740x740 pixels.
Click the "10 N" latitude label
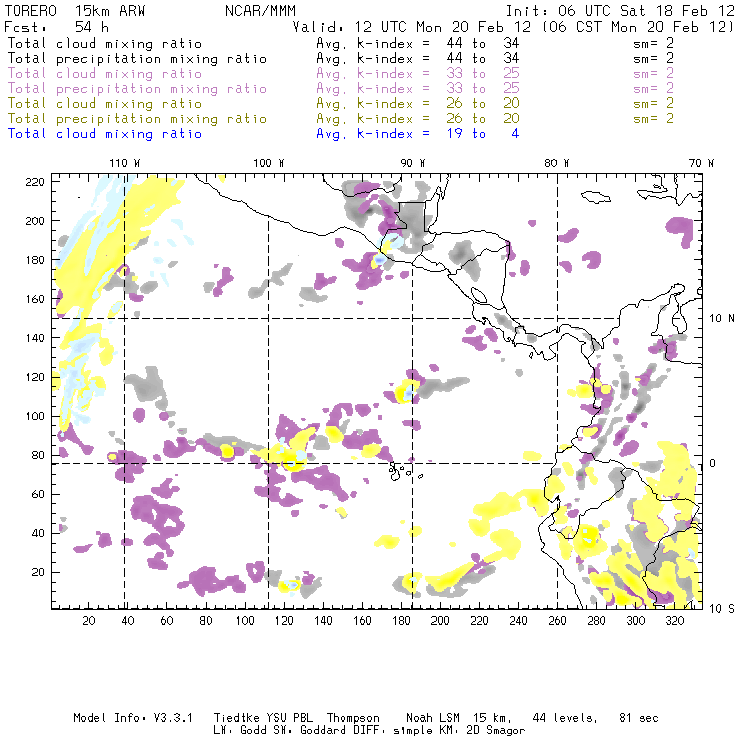pyautogui.click(x=722, y=319)
